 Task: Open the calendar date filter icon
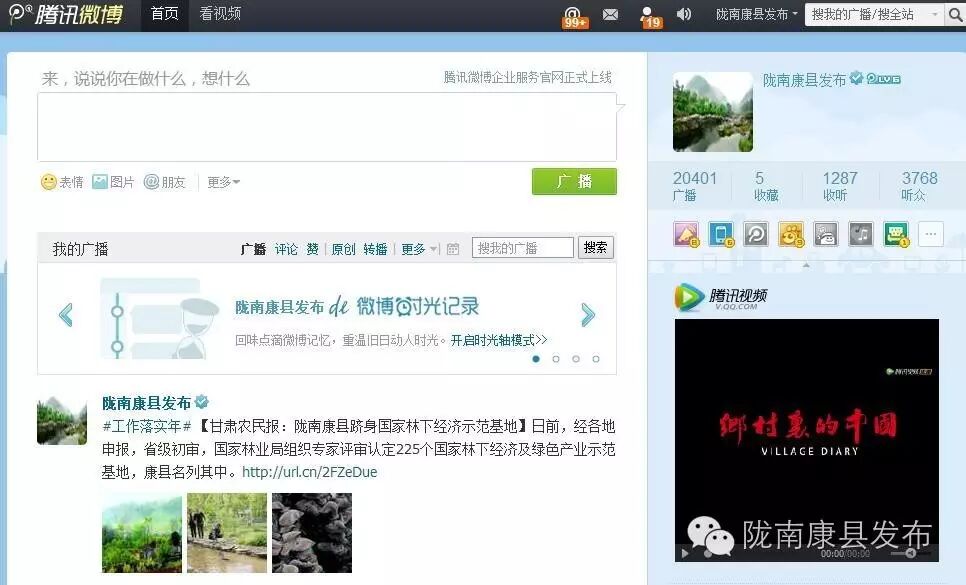point(453,249)
